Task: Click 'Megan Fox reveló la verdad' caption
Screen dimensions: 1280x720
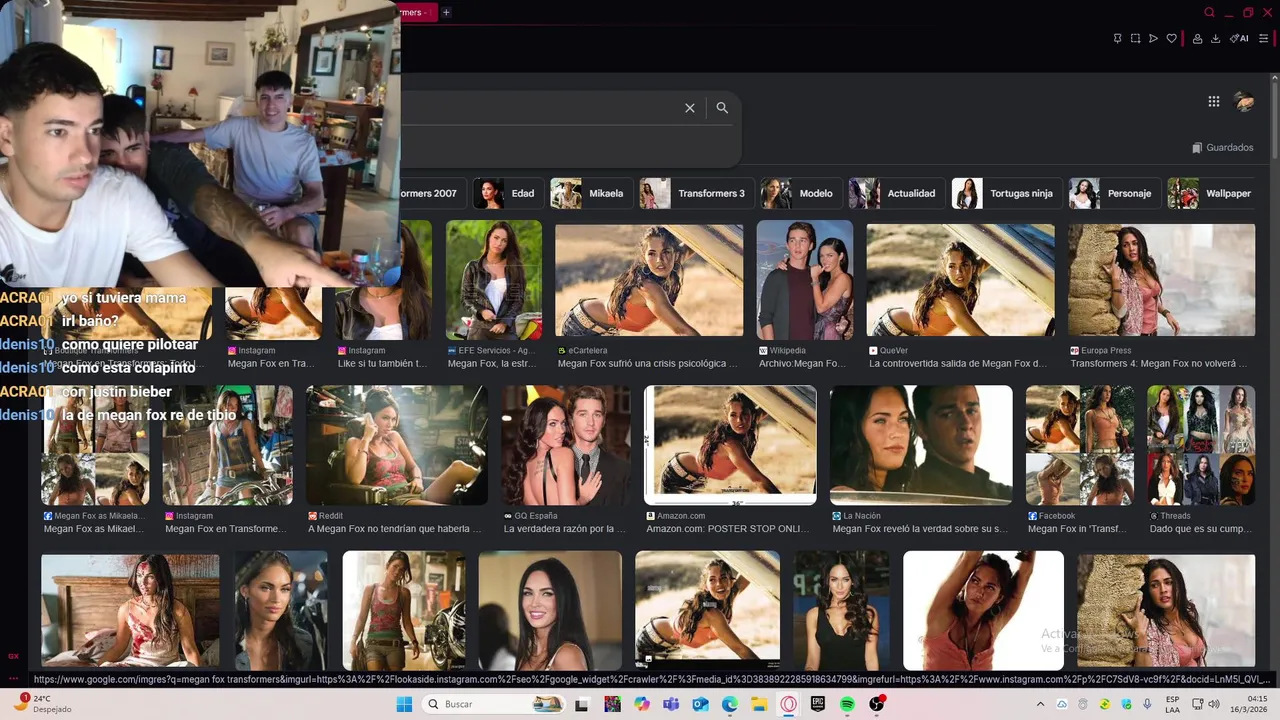Action: 920,529
